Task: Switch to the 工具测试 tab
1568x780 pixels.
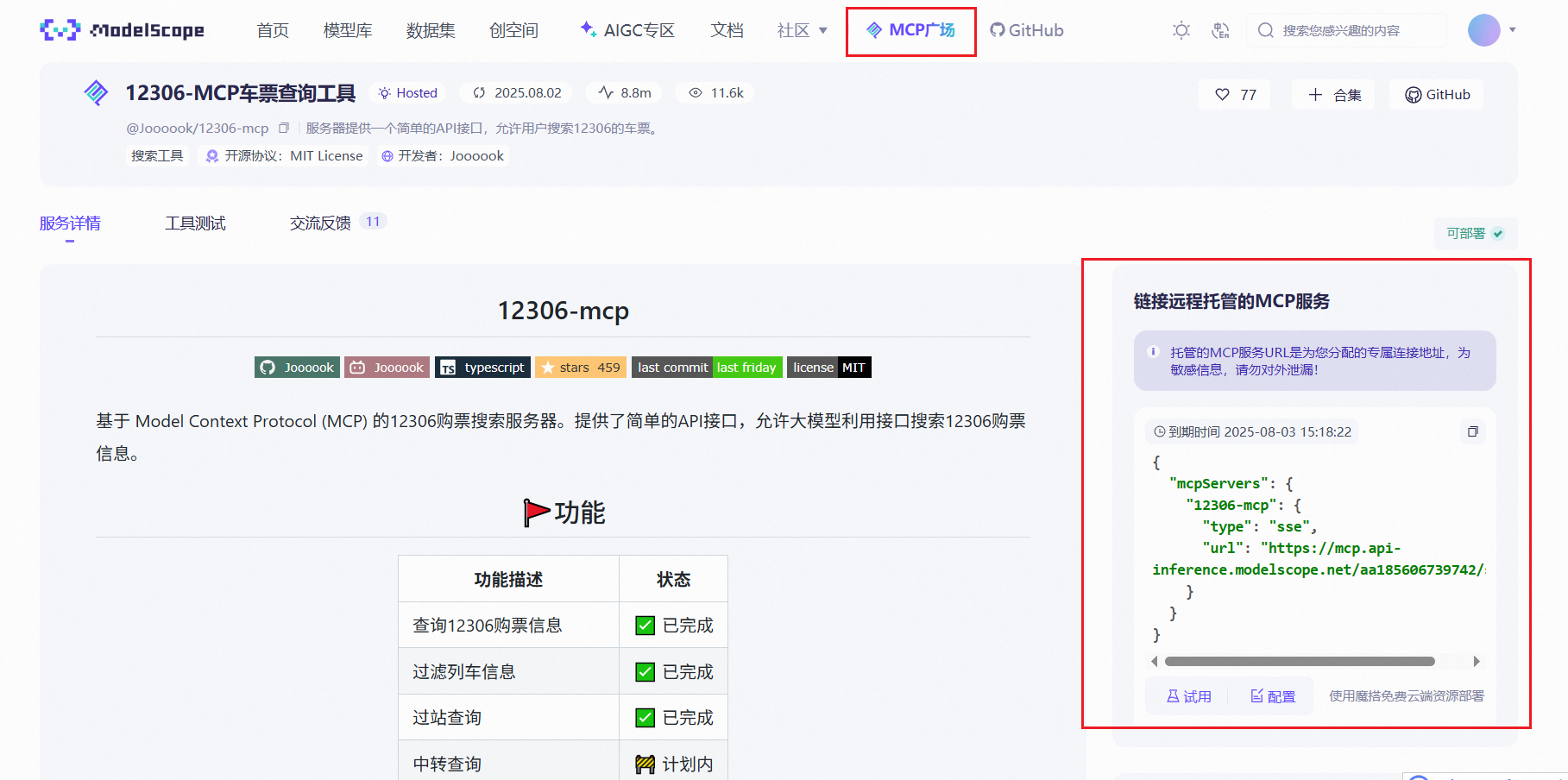Action: click(x=195, y=223)
